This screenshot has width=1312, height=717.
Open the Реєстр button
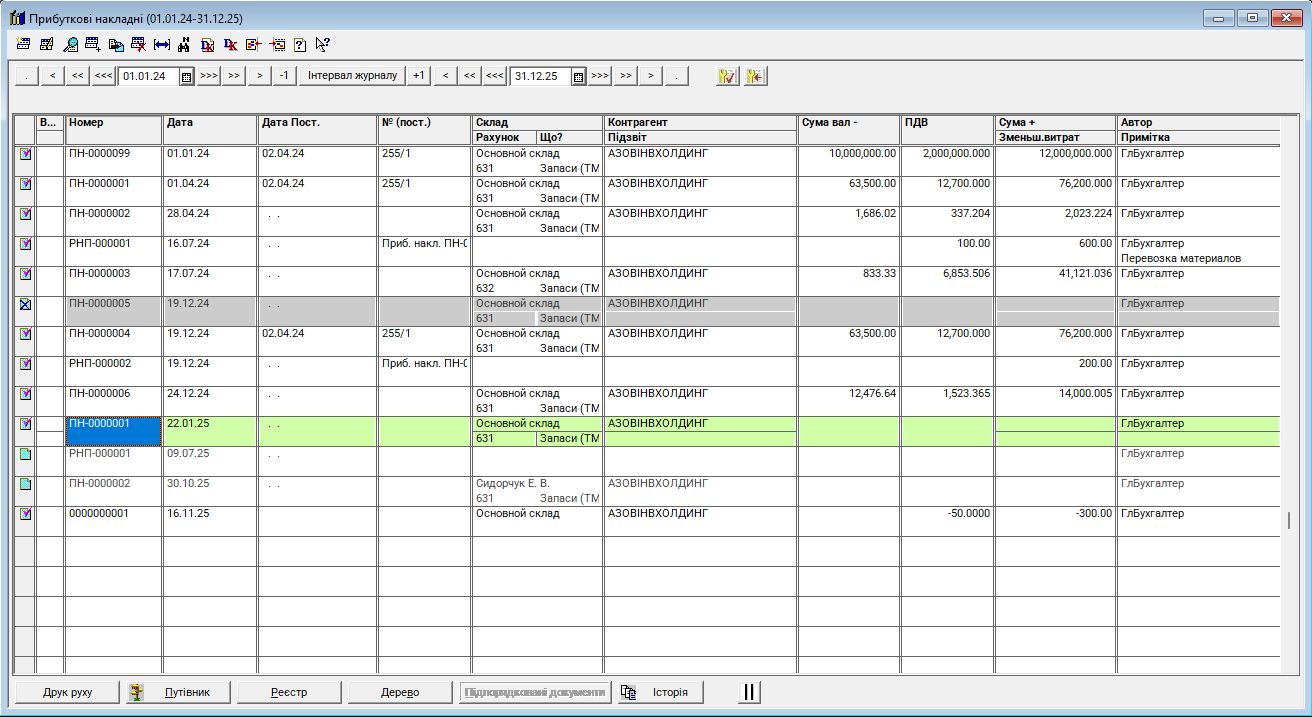click(289, 692)
